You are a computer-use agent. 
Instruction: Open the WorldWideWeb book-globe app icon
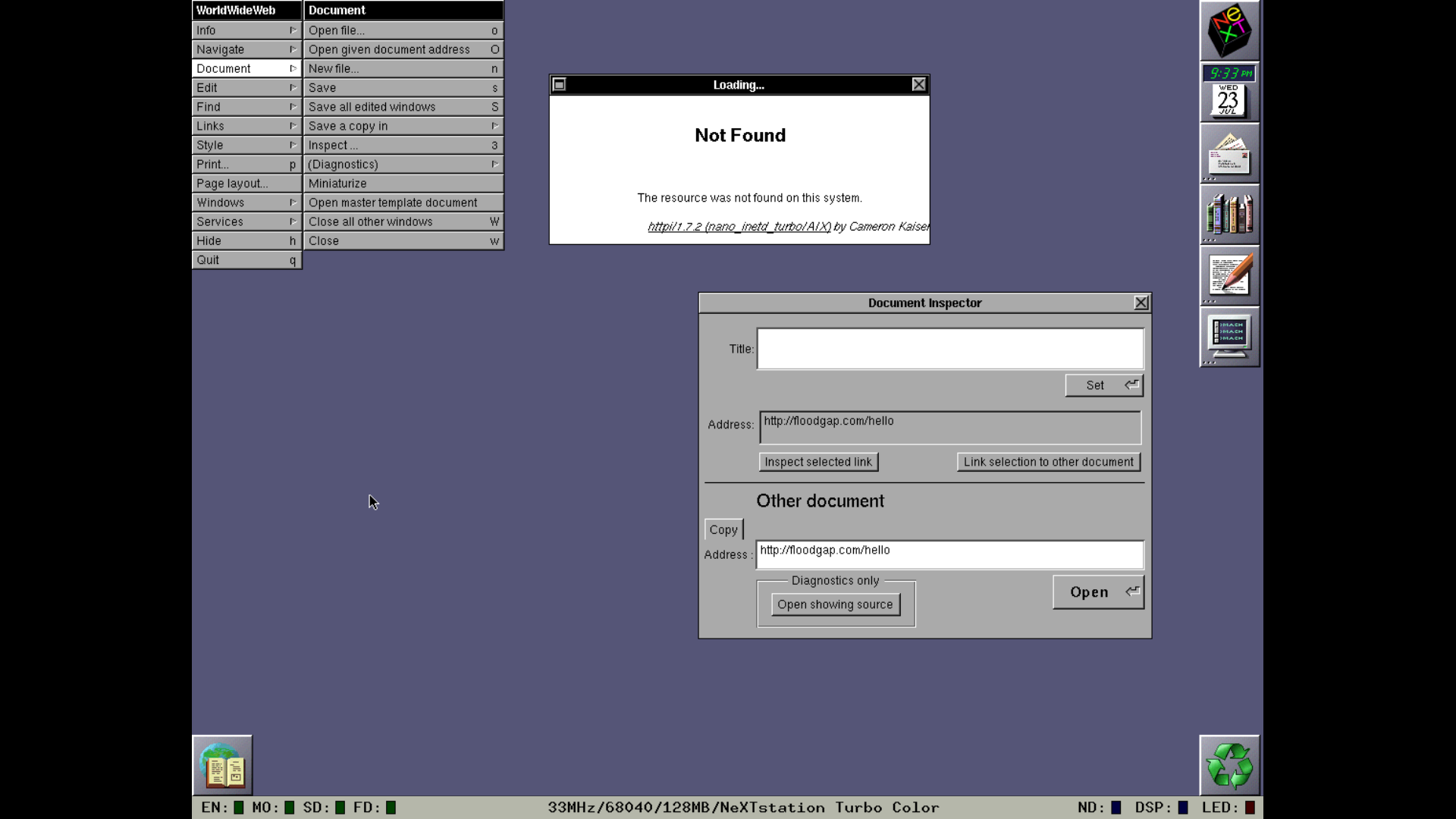(222, 765)
